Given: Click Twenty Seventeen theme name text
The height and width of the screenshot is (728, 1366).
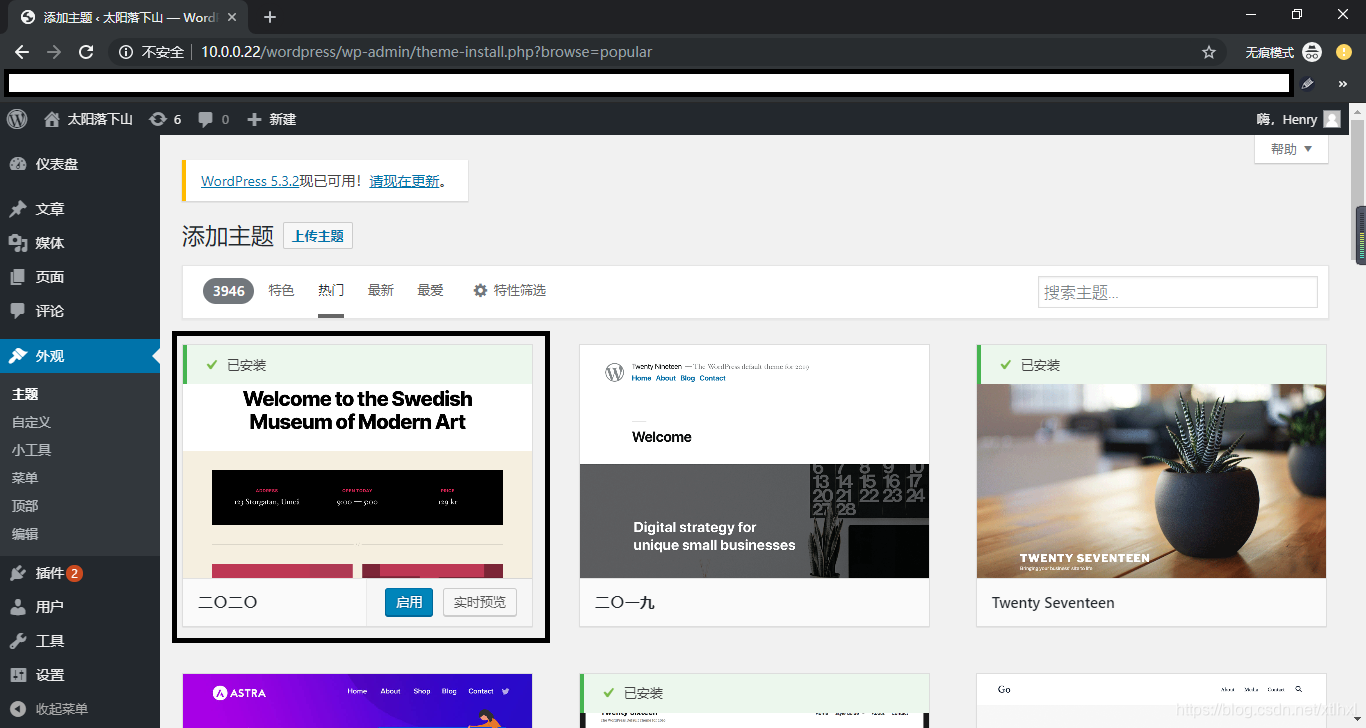Looking at the screenshot, I should (x=1053, y=603).
